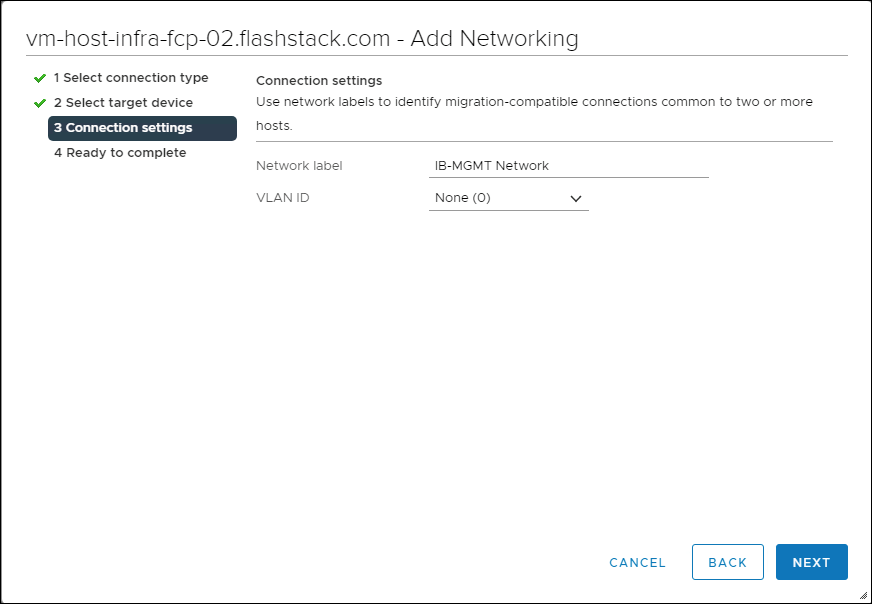Switch to the Ready to complete step
This screenshot has height=604, width=872.
tap(120, 152)
